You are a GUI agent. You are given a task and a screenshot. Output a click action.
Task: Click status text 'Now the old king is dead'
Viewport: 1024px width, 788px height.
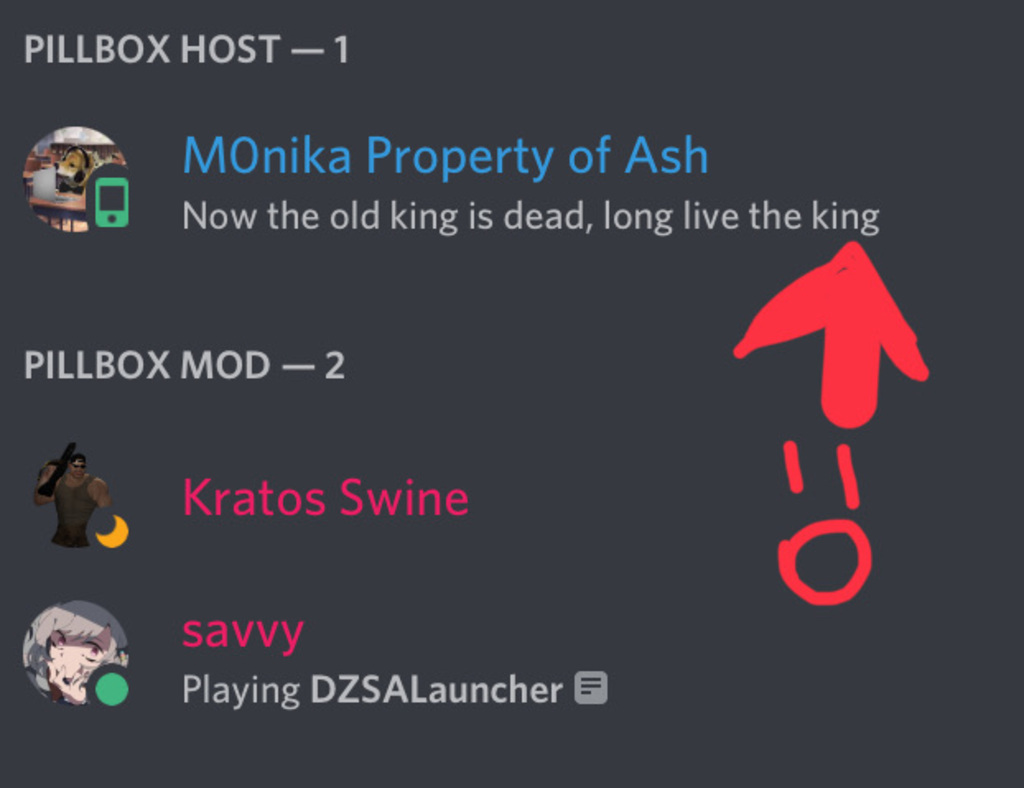(387, 216)
